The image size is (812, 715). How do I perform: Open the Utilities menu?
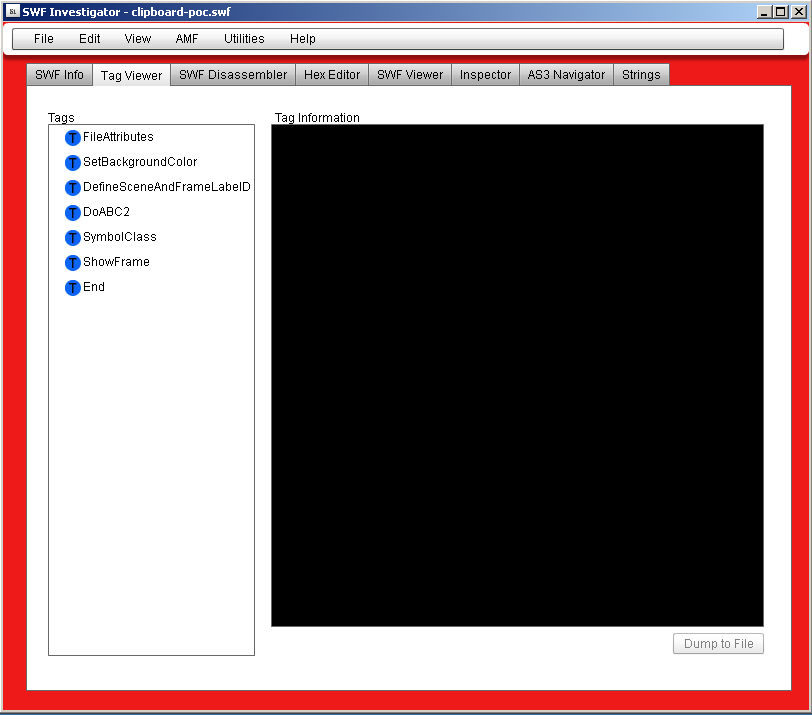pyautogui.click(x=244, y=39)
